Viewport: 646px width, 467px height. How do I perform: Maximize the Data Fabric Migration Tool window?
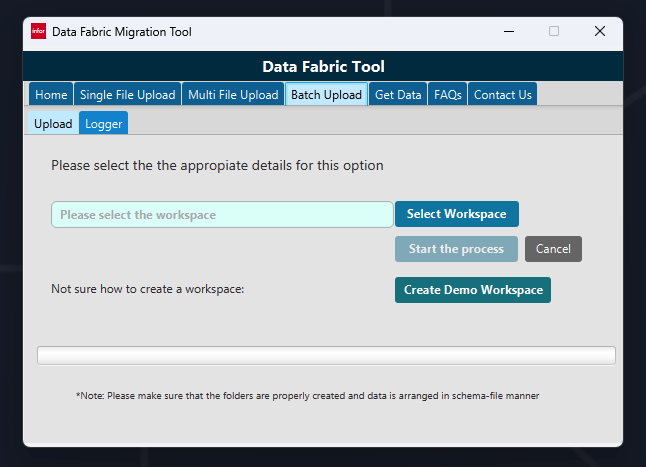554,31
